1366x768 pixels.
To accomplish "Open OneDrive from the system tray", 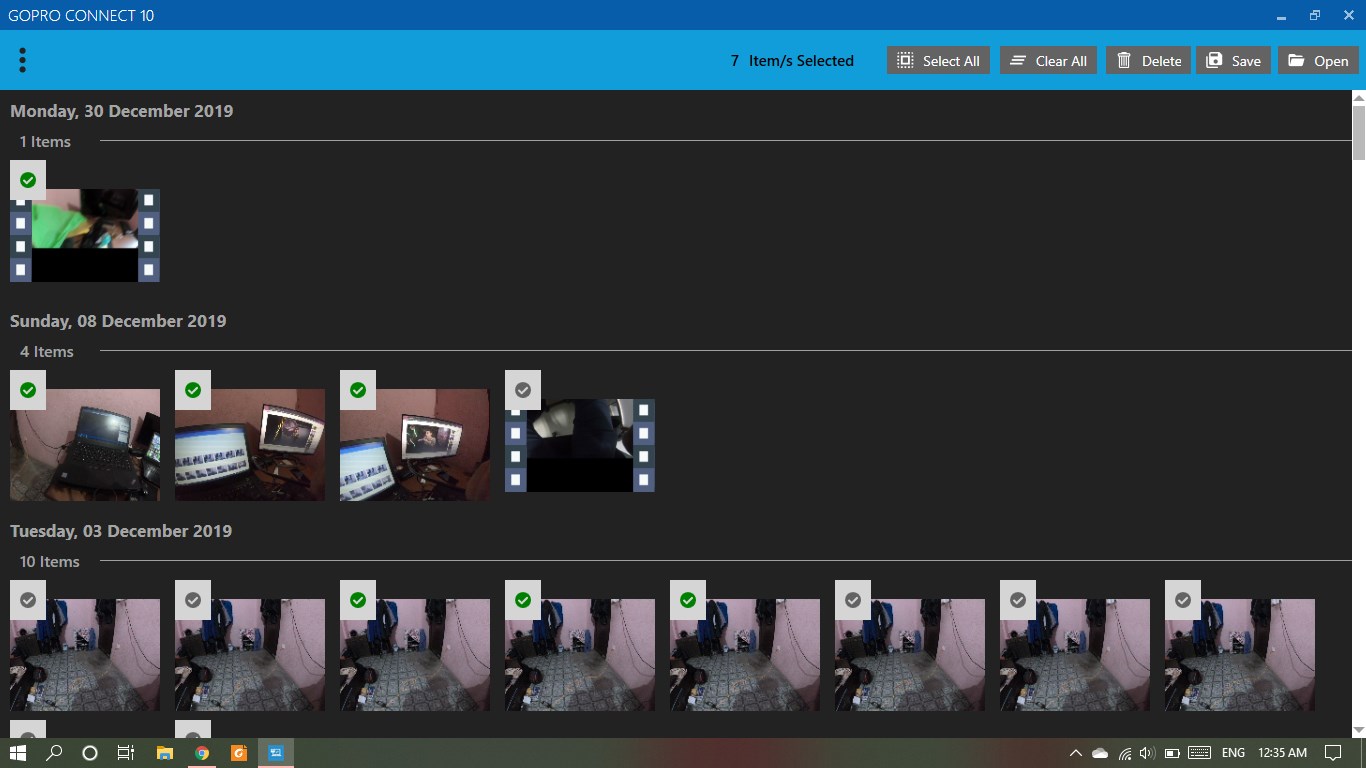I will point(1100,753).
